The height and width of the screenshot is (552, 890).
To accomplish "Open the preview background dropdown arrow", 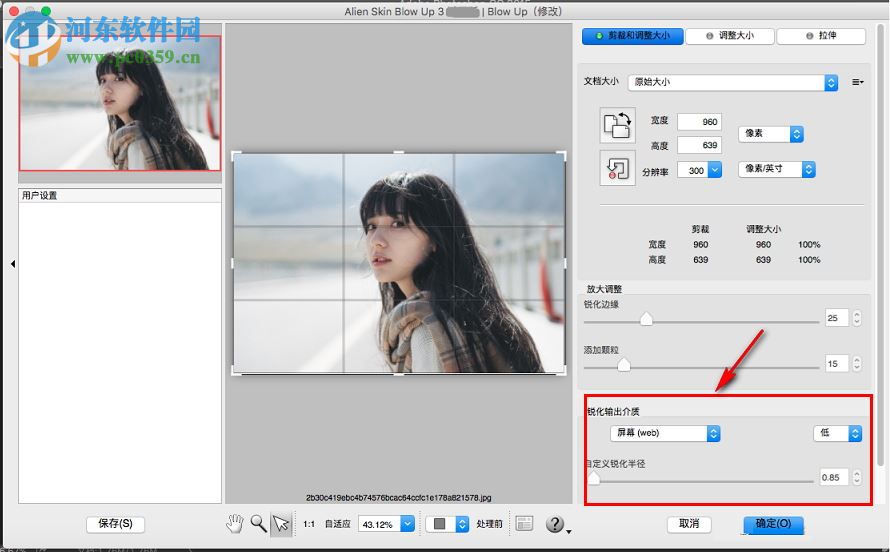I will [x=462, y=524].
